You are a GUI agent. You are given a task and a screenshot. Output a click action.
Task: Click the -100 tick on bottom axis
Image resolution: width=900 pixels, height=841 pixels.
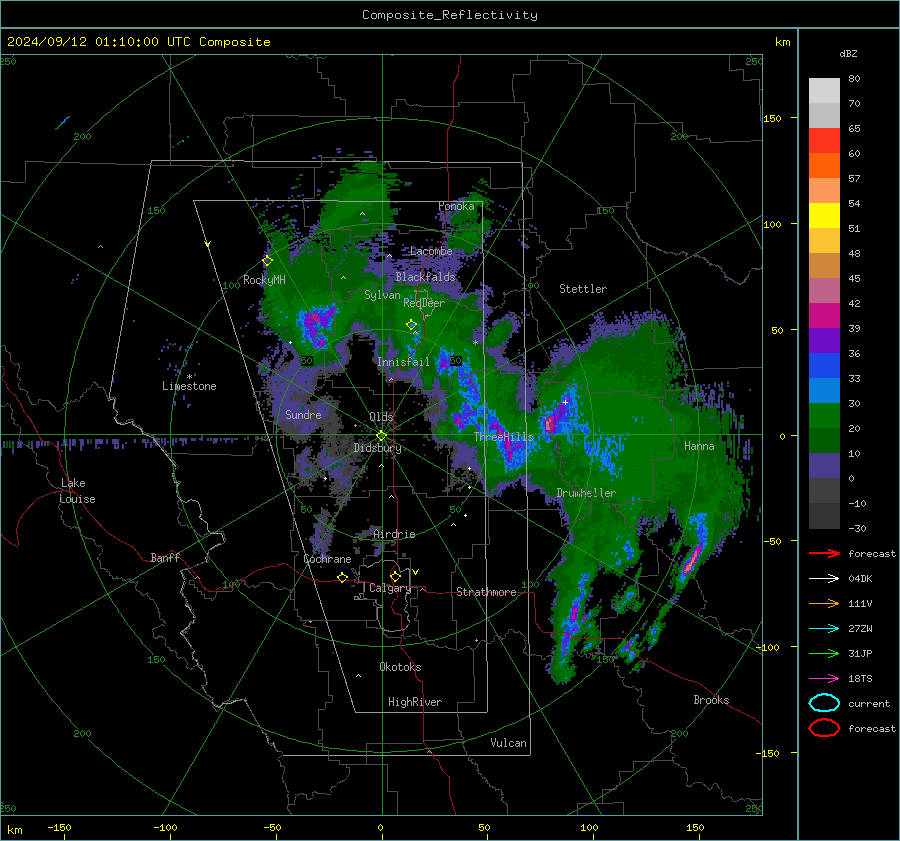165,827
